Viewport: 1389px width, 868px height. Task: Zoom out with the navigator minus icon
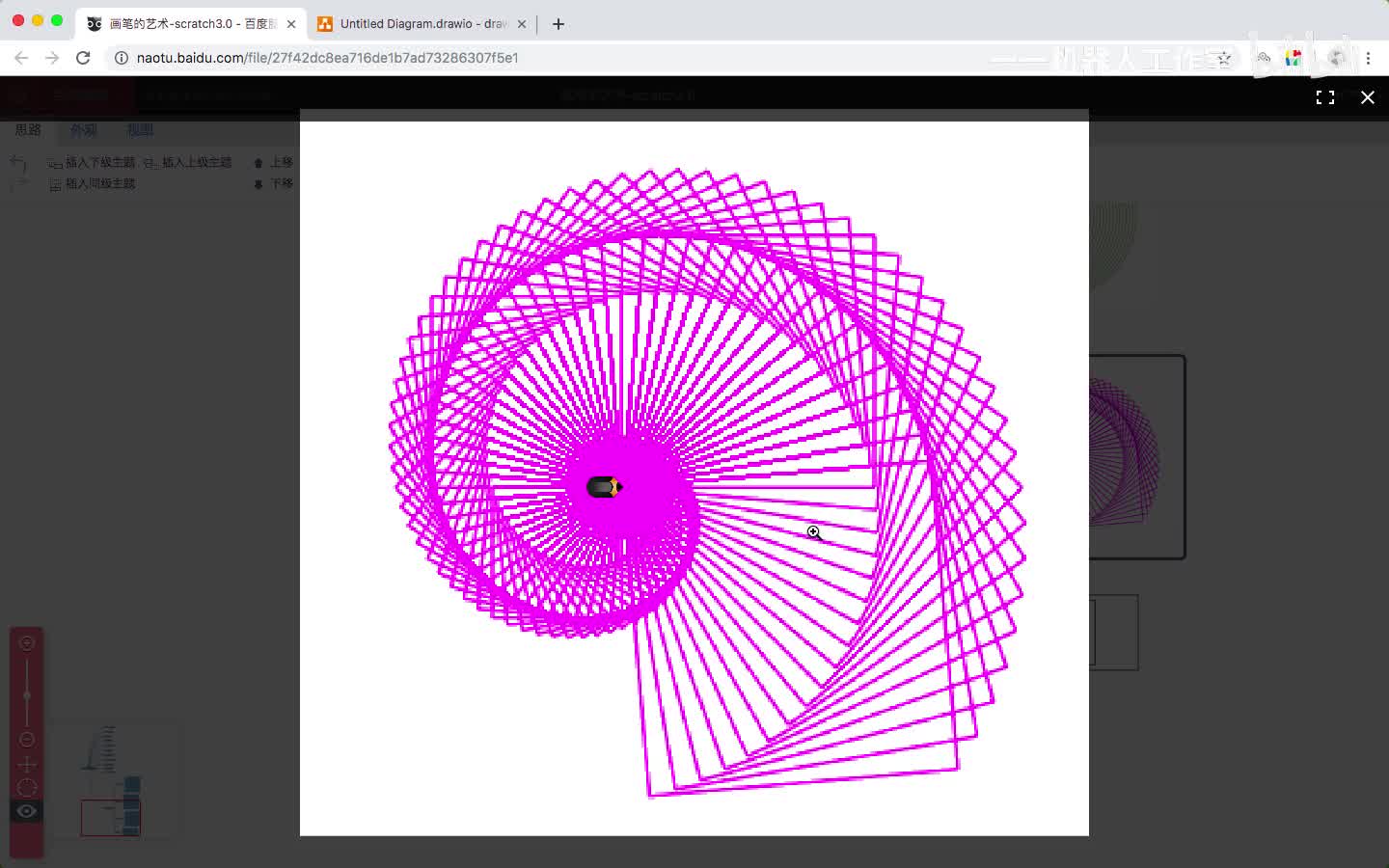pyautogui.click(x=27, y=740)
